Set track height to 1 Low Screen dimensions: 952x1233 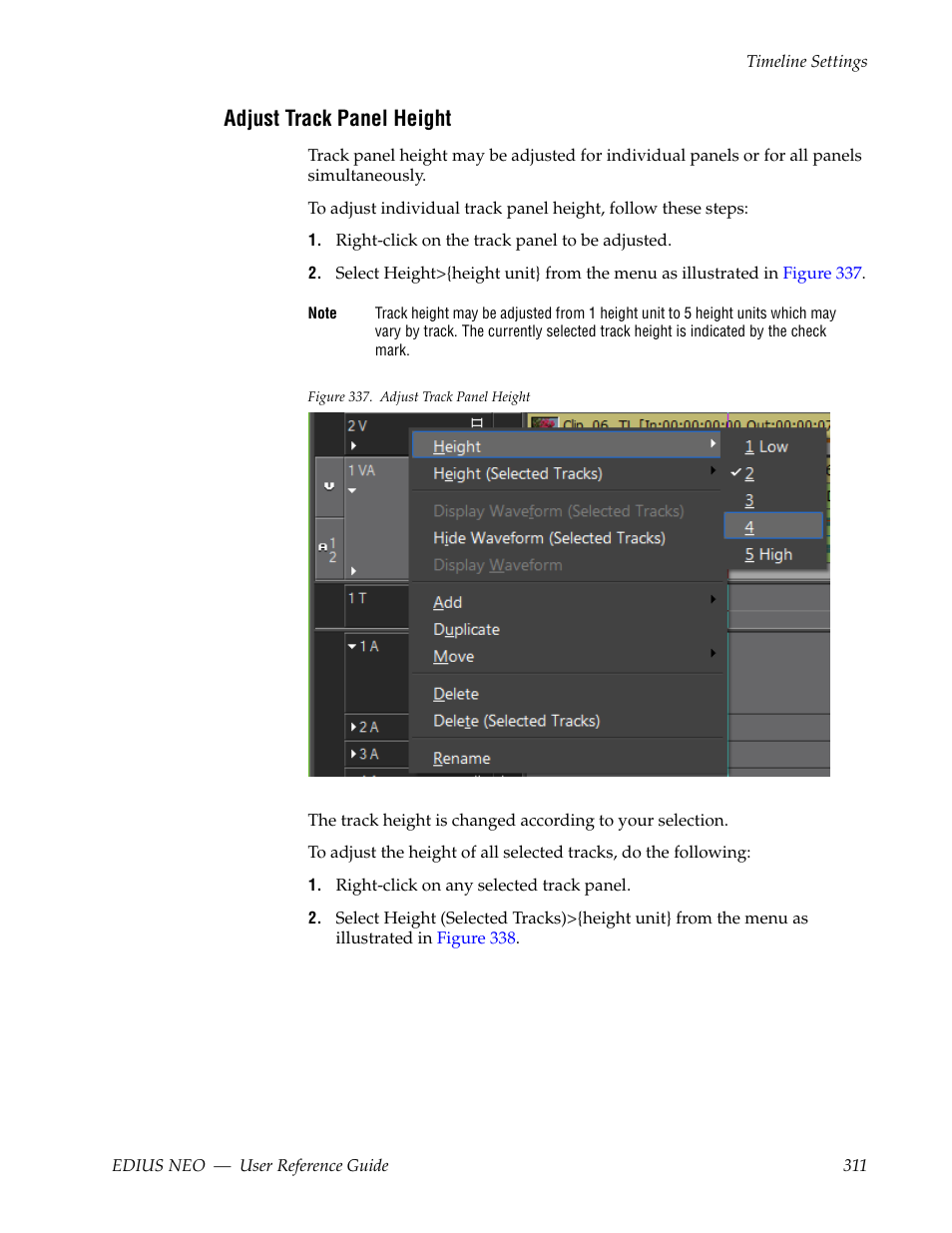774,446
